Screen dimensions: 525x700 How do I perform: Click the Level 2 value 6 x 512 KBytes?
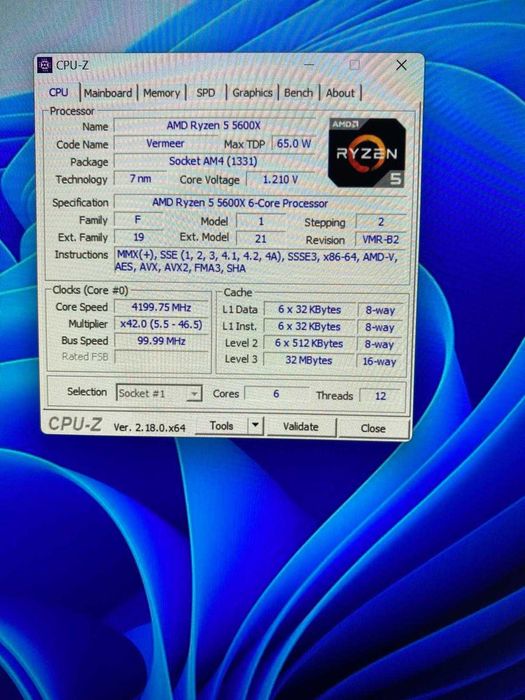click(309, 343)
